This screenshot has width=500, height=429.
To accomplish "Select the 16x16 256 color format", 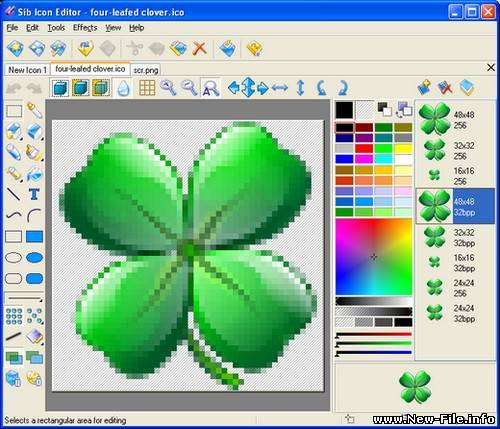I will click(x=454, y=176).
